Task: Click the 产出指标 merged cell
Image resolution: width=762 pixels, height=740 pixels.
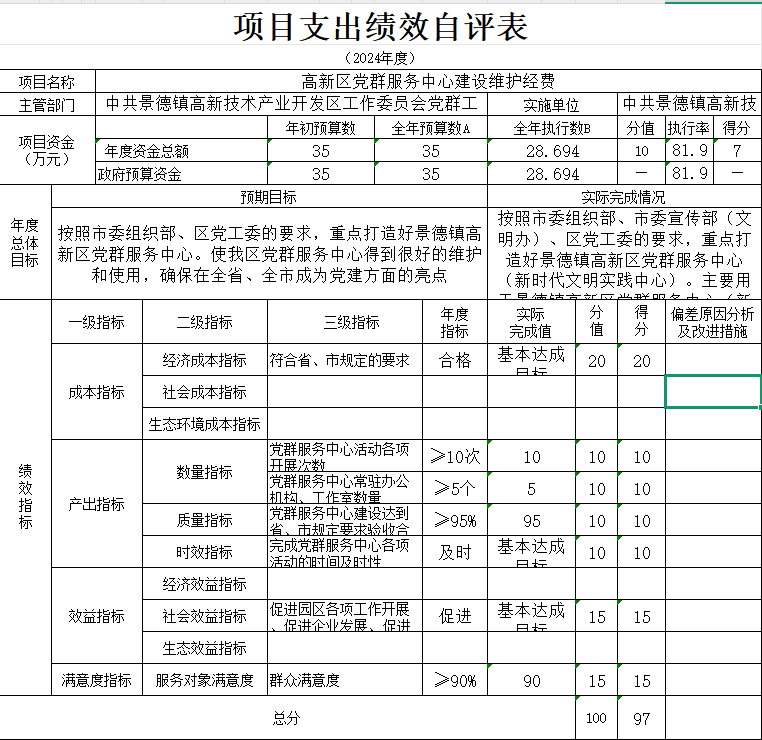Action: (97, 504)
